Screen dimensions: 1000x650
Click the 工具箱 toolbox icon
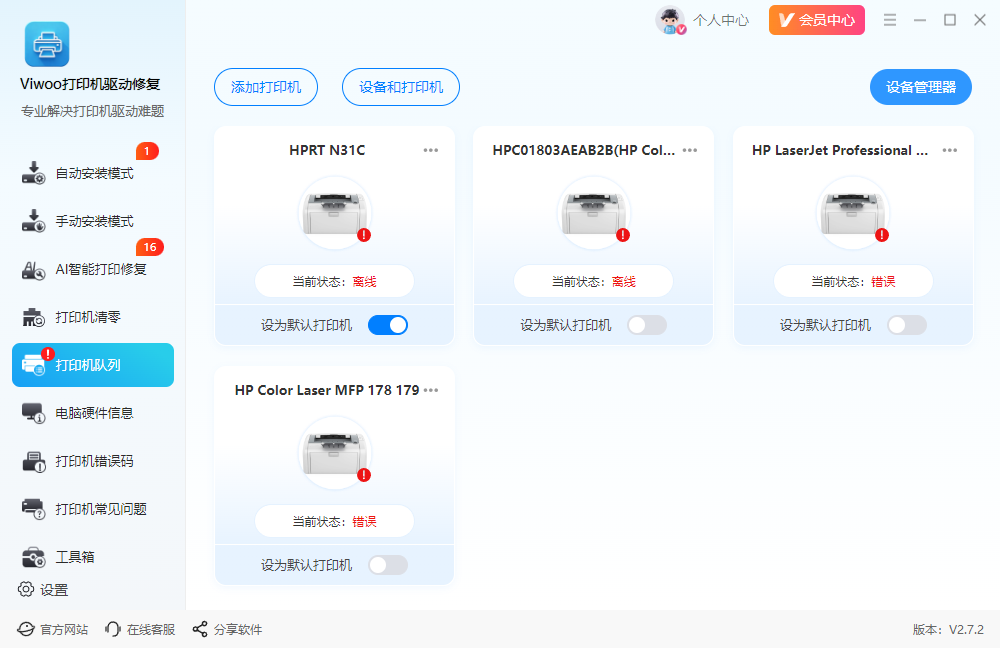pos(34,557)
